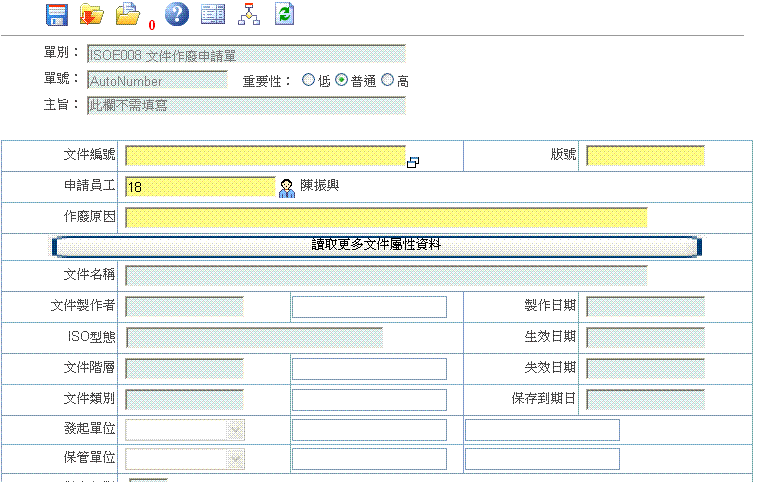The image size is (759, 482).
Task: Focus the 作廢原因 text field
Action: tap(385, 218)
